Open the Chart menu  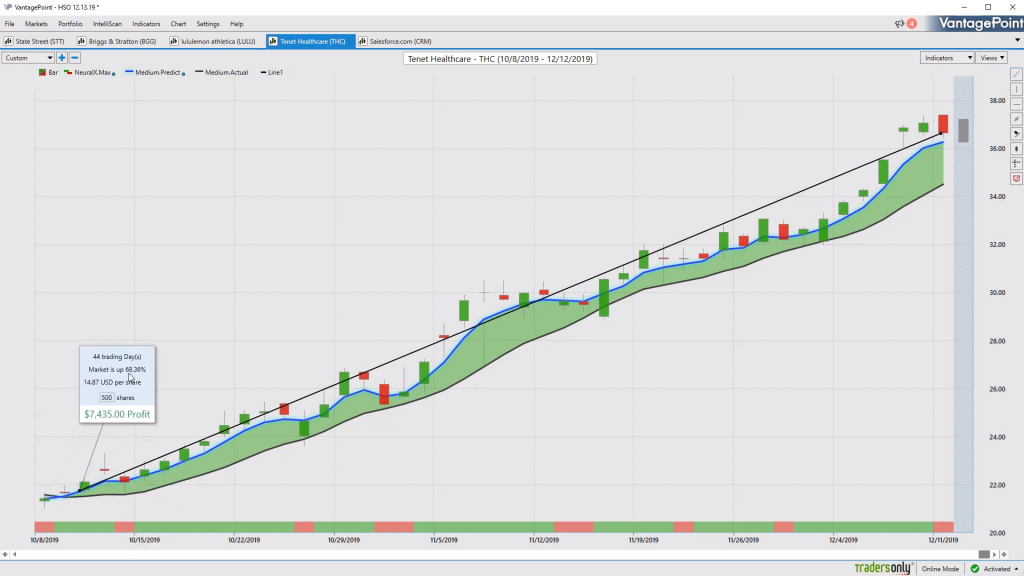coord(178,24)
